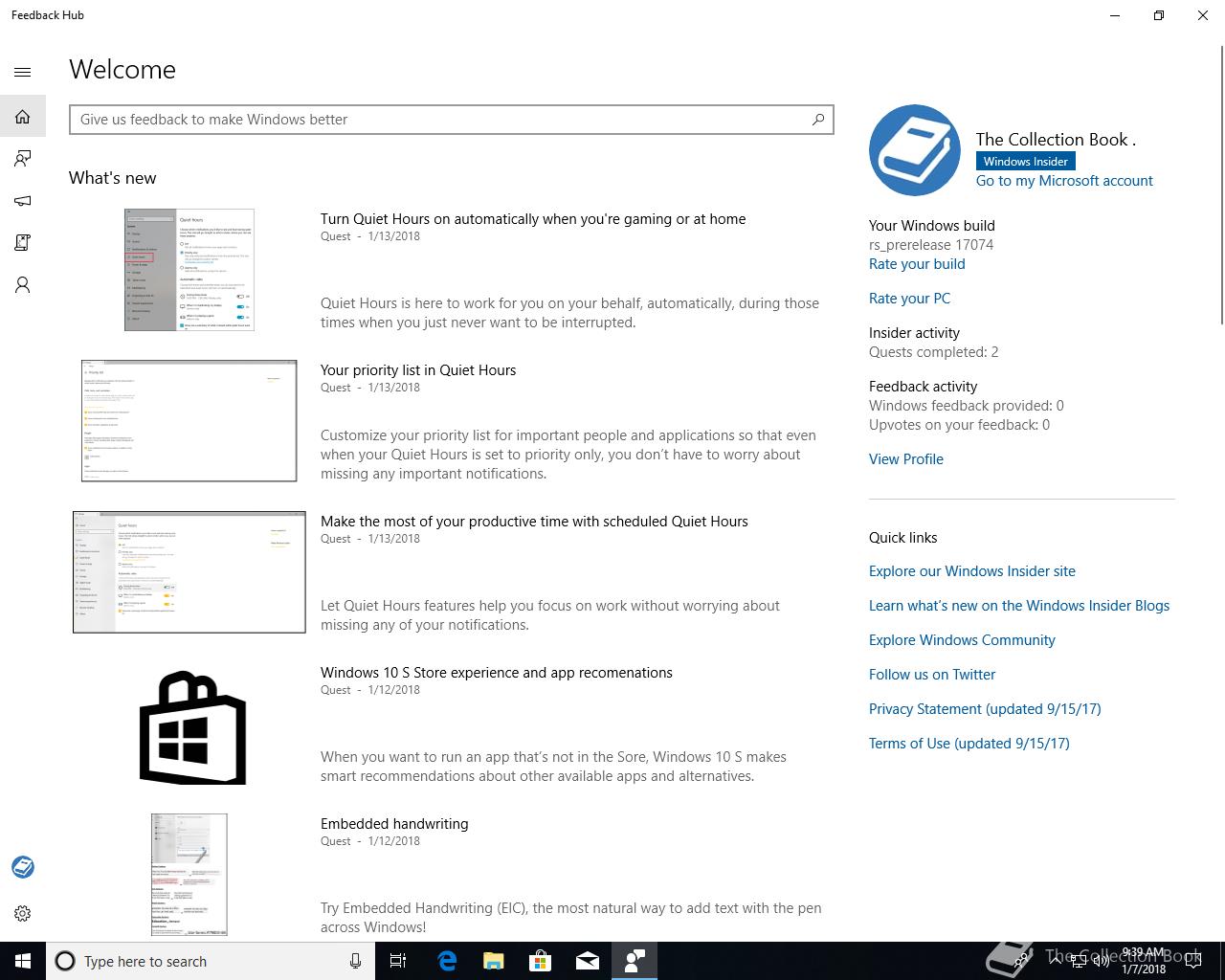Open 'Turn Quiet Hours on automatically' quest title
Screen dimensions: 1225x980
pos(533,219)
